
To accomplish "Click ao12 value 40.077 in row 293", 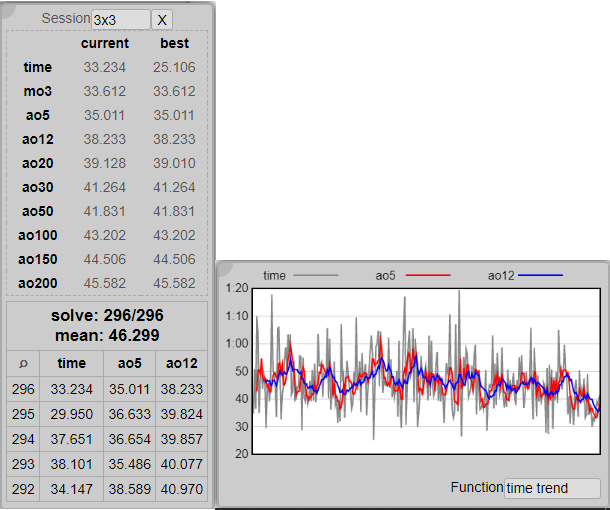I will tap(182, 464).
